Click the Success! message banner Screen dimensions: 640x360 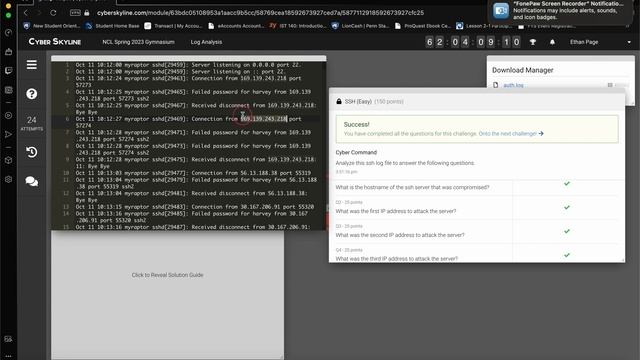477,129
